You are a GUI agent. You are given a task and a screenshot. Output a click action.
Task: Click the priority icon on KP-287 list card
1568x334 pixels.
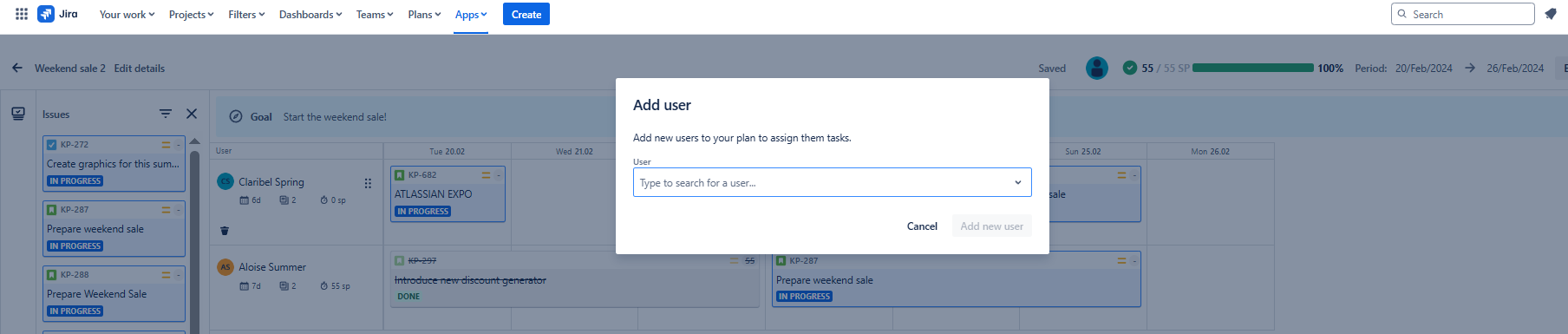166,210
